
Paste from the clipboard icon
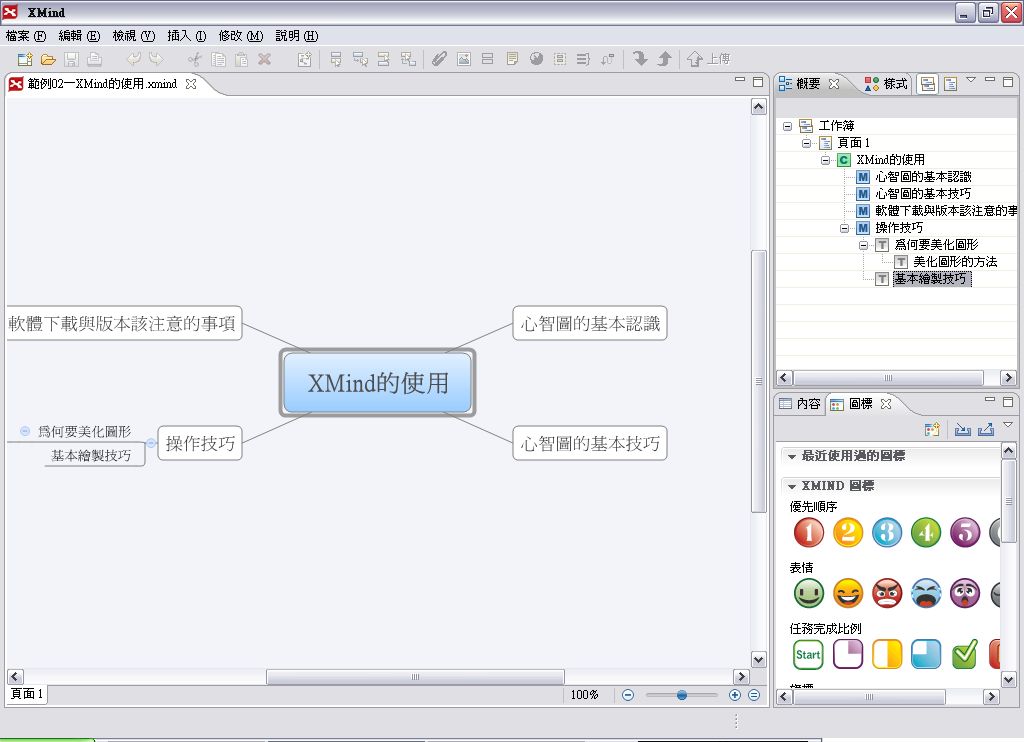pyautogui.click(x=241, y=59)
